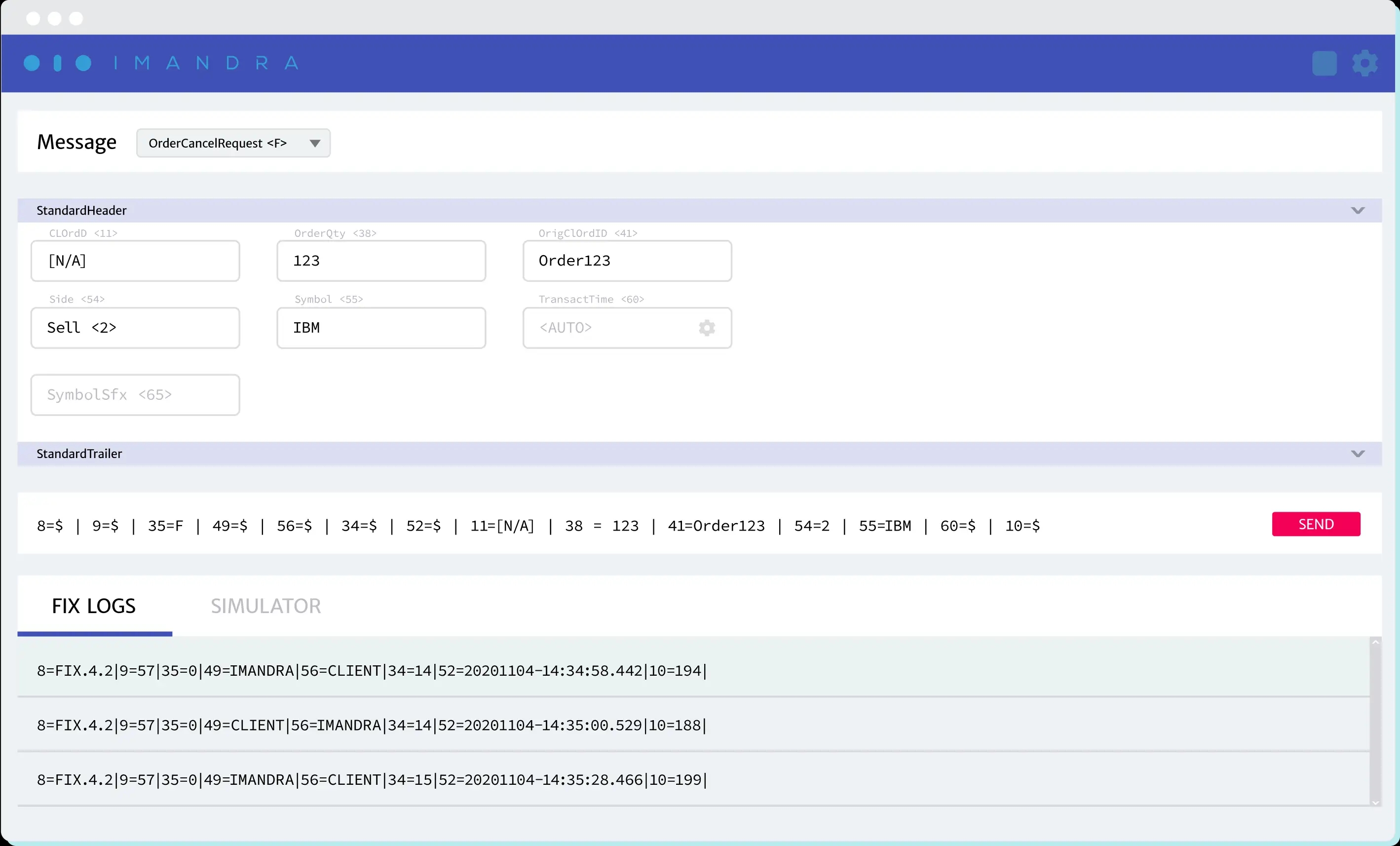Click the ClOrdID input field

[x=135, y=261]
